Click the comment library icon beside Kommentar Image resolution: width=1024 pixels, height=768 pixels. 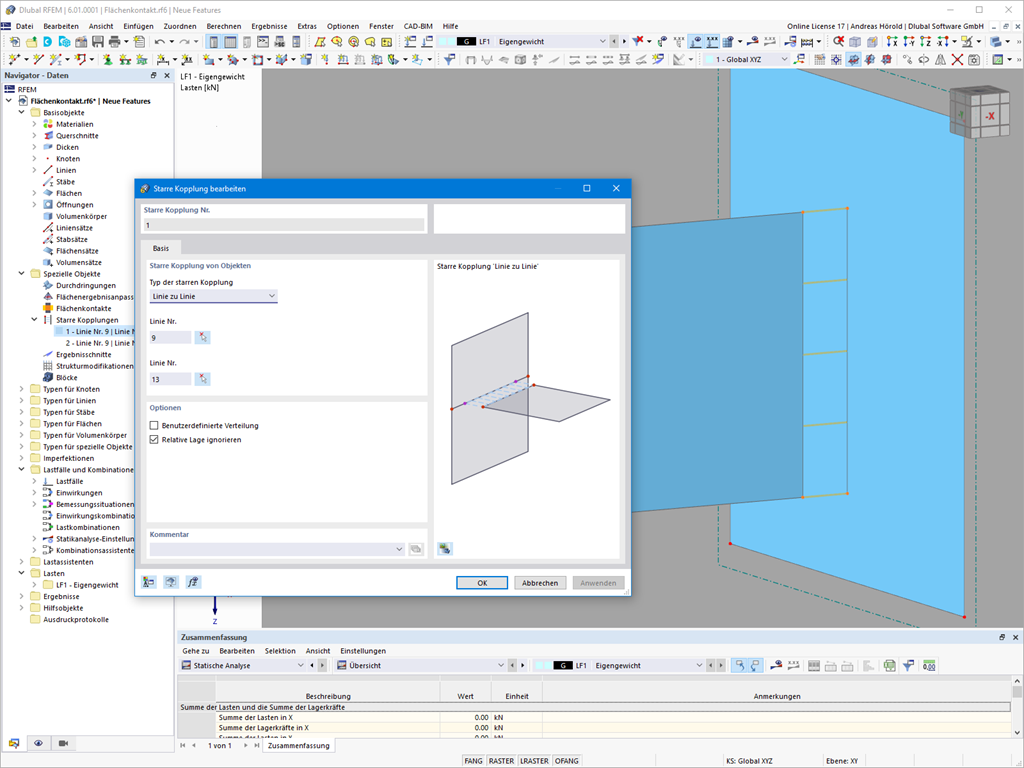coord(416,549)
